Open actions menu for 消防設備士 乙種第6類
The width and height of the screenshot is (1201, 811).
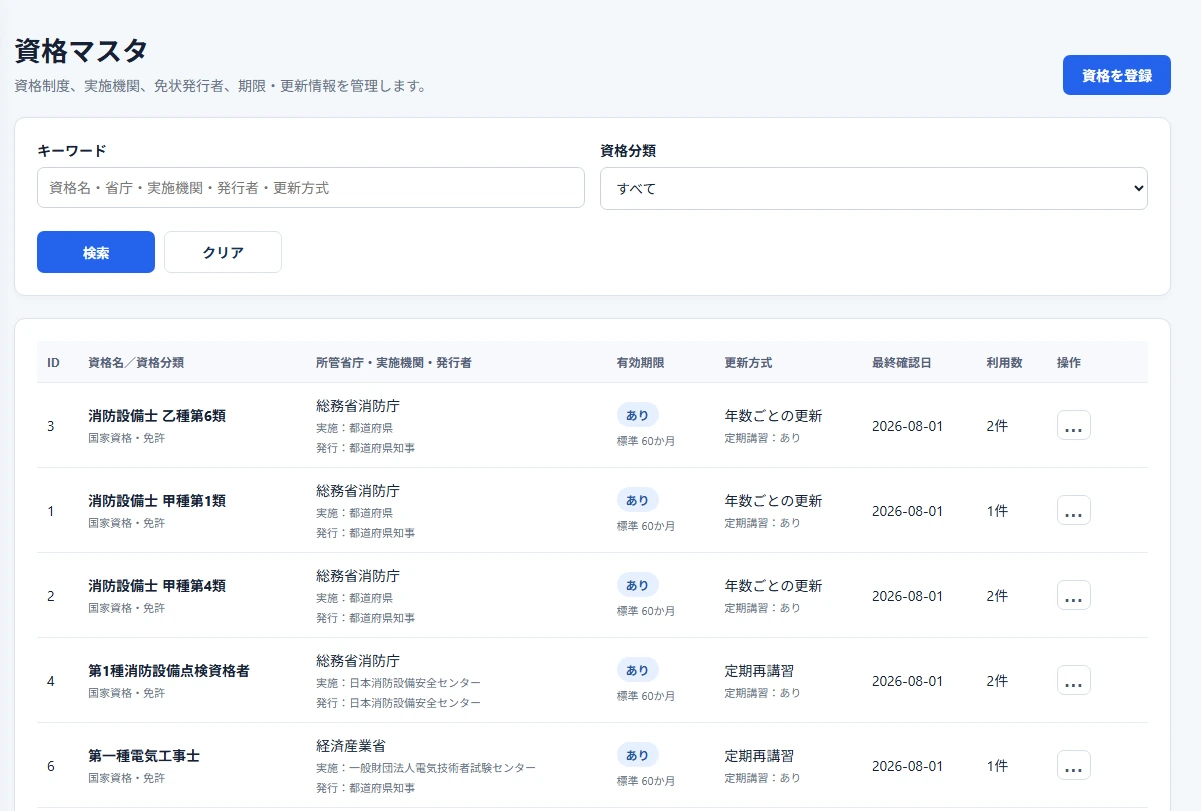(x=1073, y=425)
